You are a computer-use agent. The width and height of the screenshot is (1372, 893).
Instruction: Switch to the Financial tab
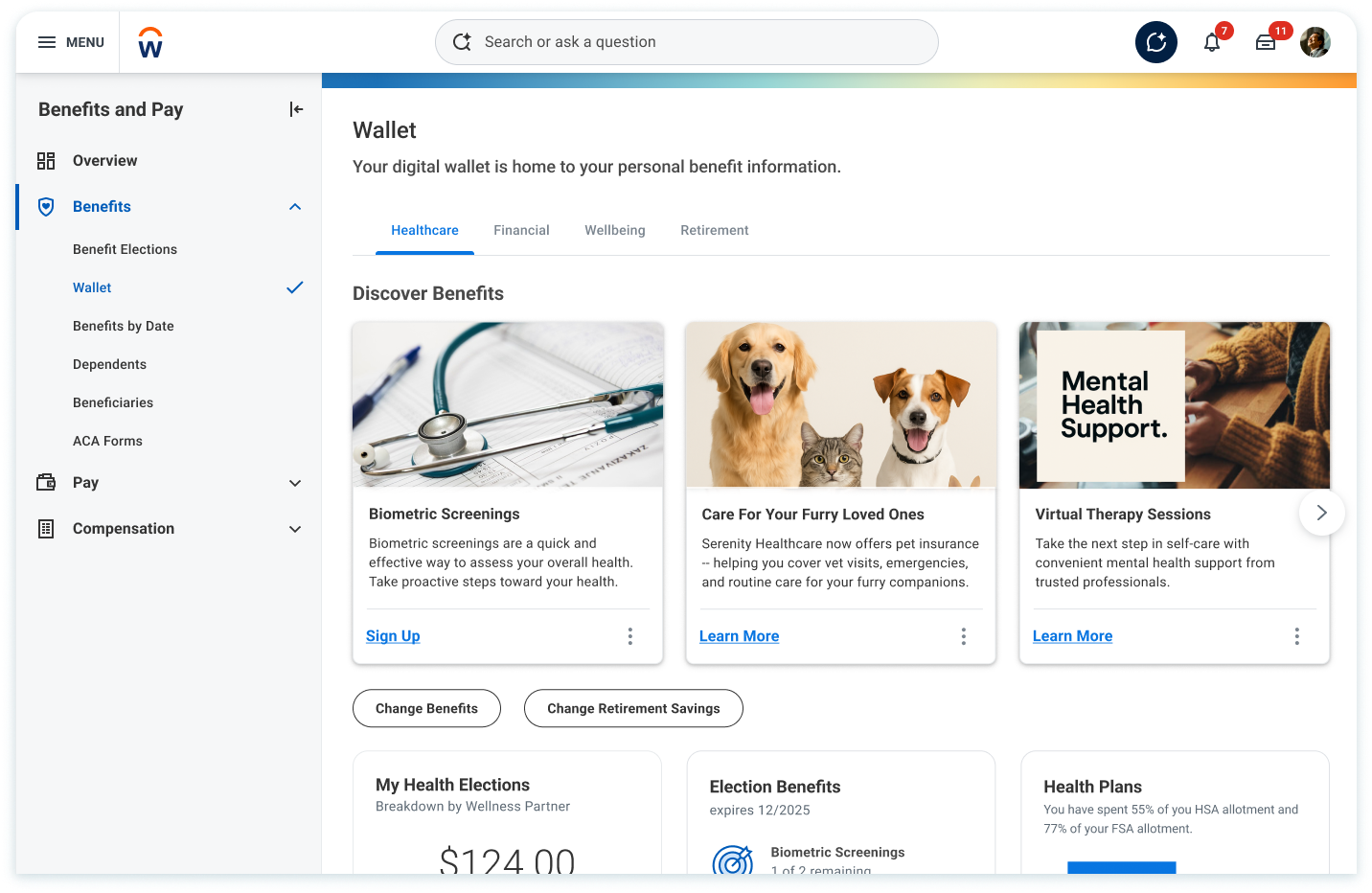pos(521,231)
